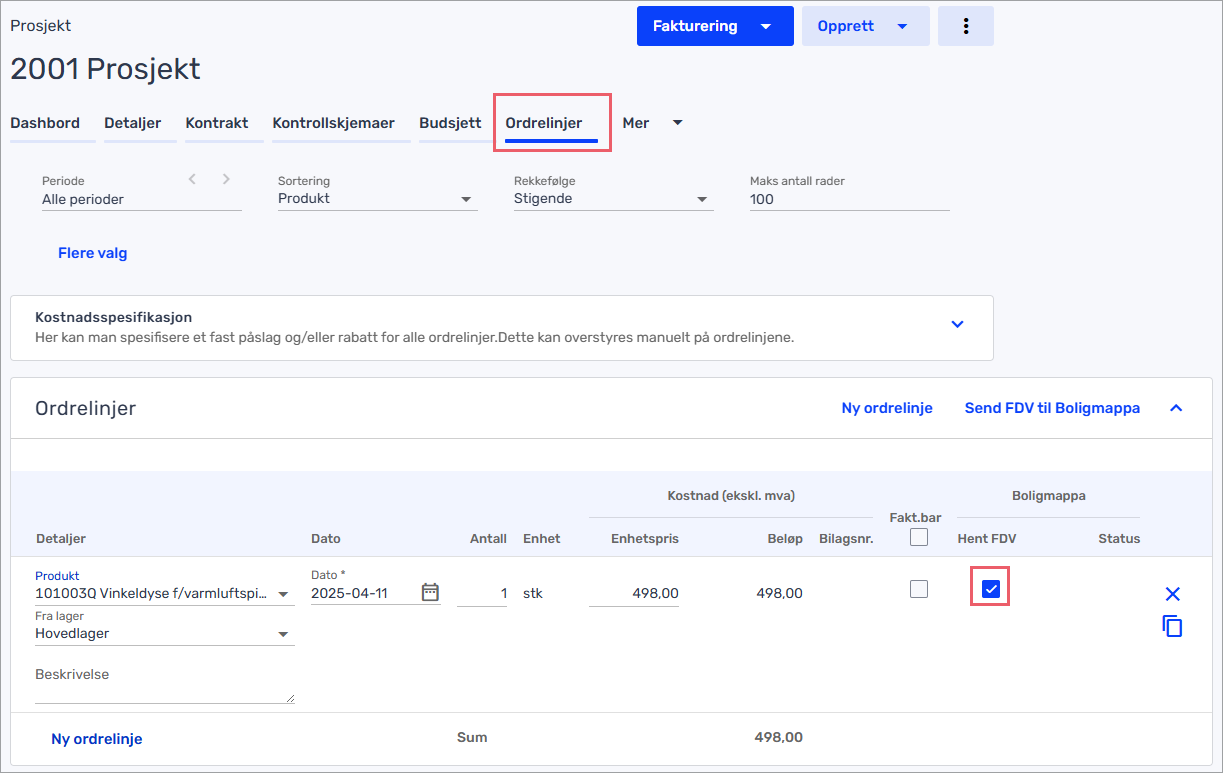This screenshot has height=773, width=1223.
Task: Click the Maks antall rader field
Action: click(x=850, y=199)
